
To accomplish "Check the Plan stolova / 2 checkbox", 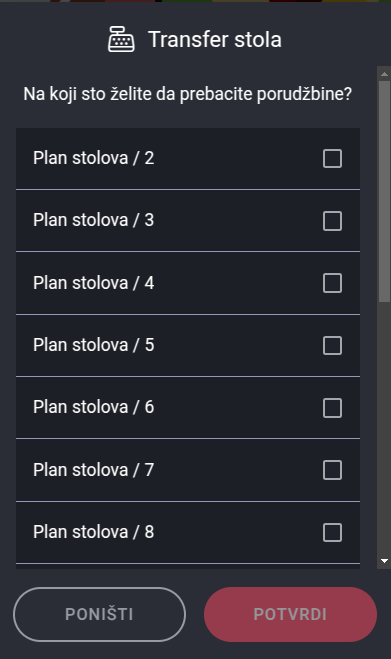I will [x=332, y=158].
